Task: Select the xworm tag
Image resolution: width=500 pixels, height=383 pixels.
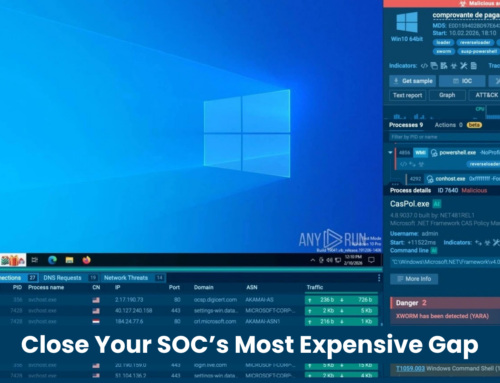Action: click(444, 51)
